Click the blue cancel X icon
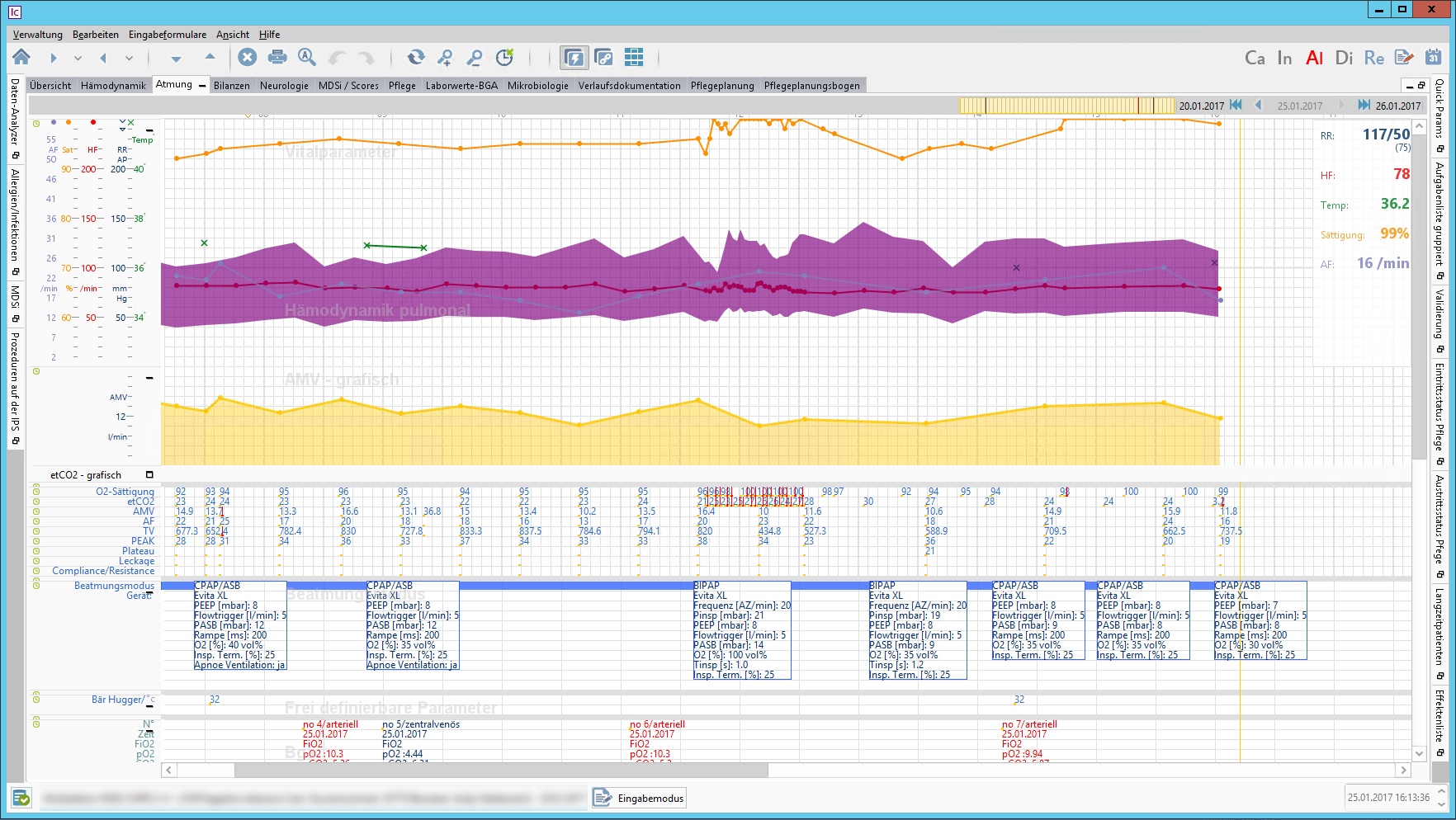Image resolution: width=1456 pixels, height=820 pixels. coord(247,57)
